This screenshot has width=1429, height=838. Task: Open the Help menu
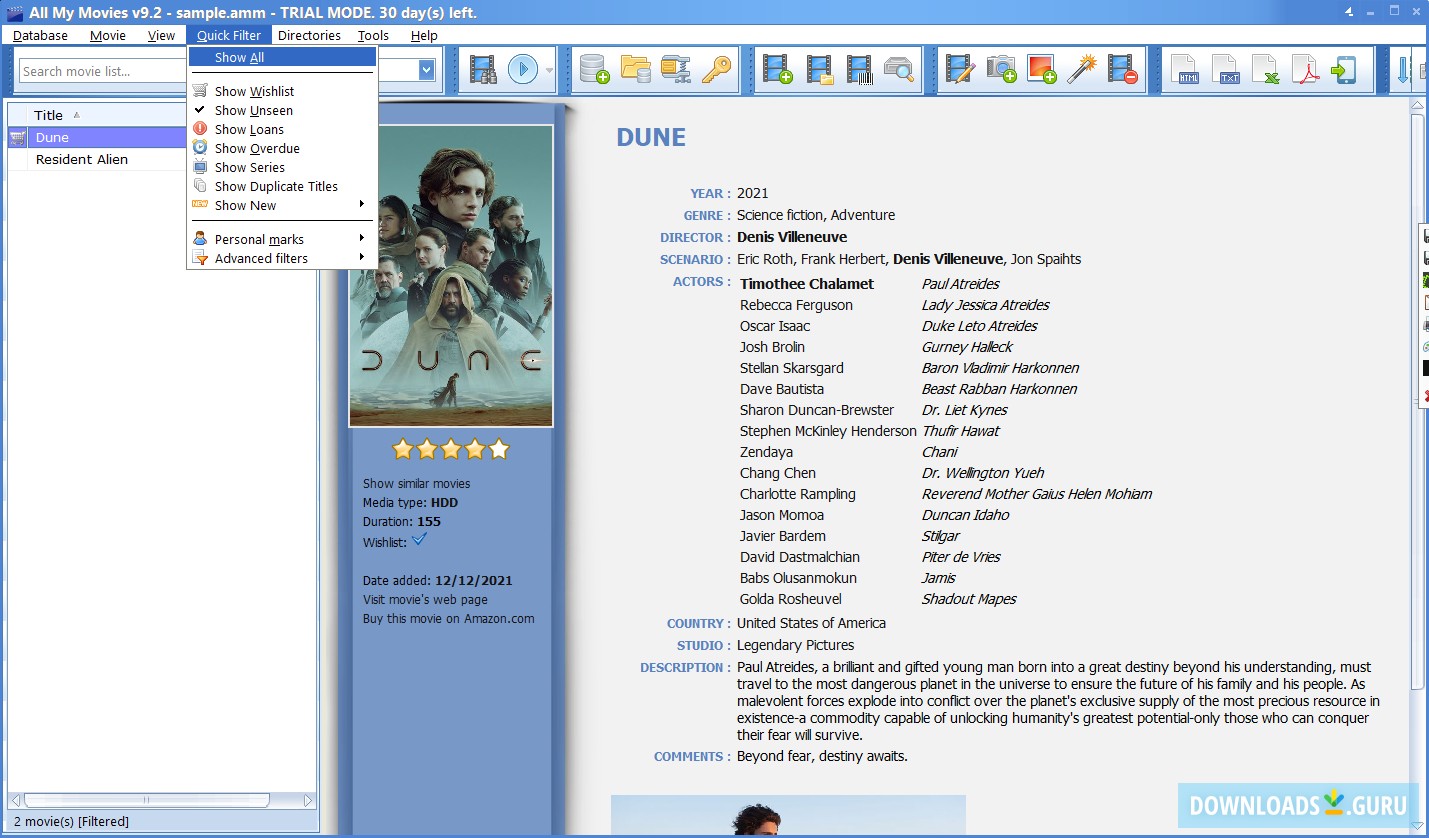424,35
